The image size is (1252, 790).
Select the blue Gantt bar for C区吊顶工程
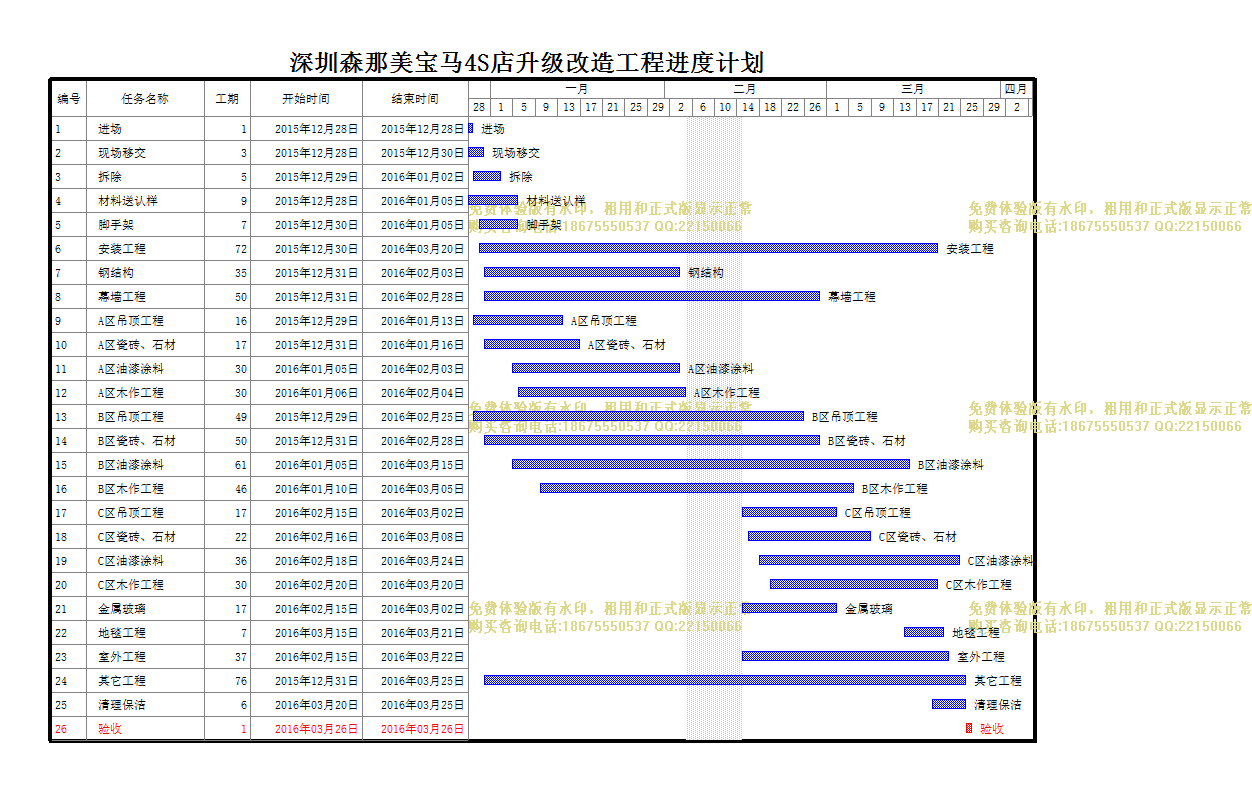[x=789, y=512]
